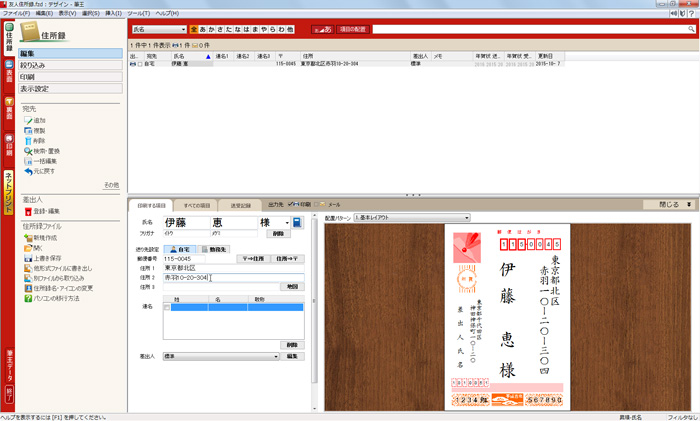Click the 削除 (delete) trash icon

pos(27,140)
